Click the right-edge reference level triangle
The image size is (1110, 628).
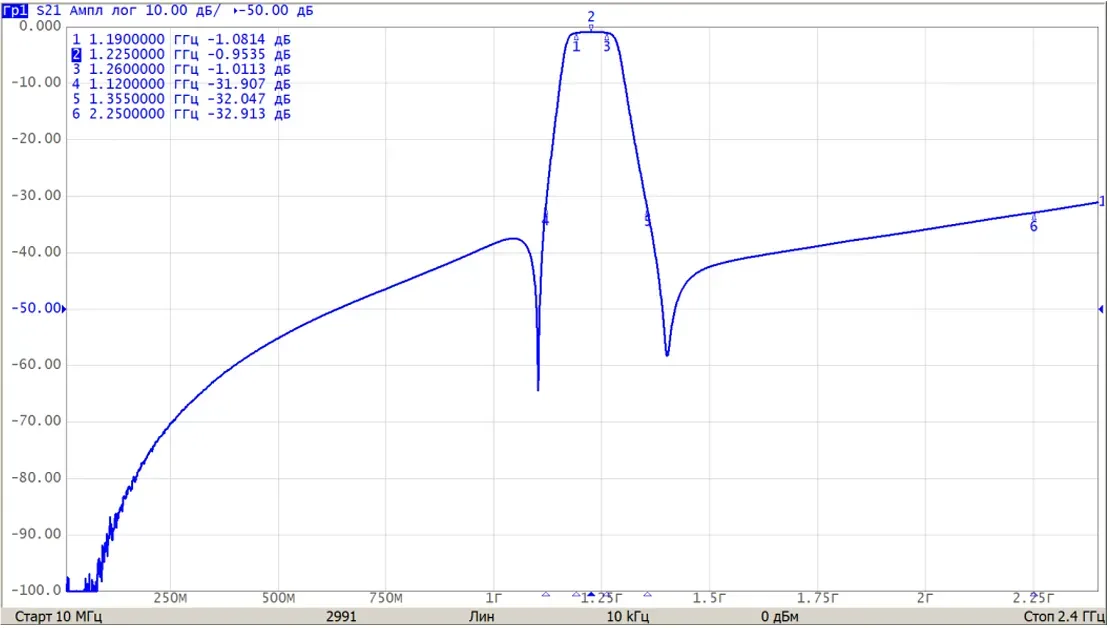(1101, 309)
